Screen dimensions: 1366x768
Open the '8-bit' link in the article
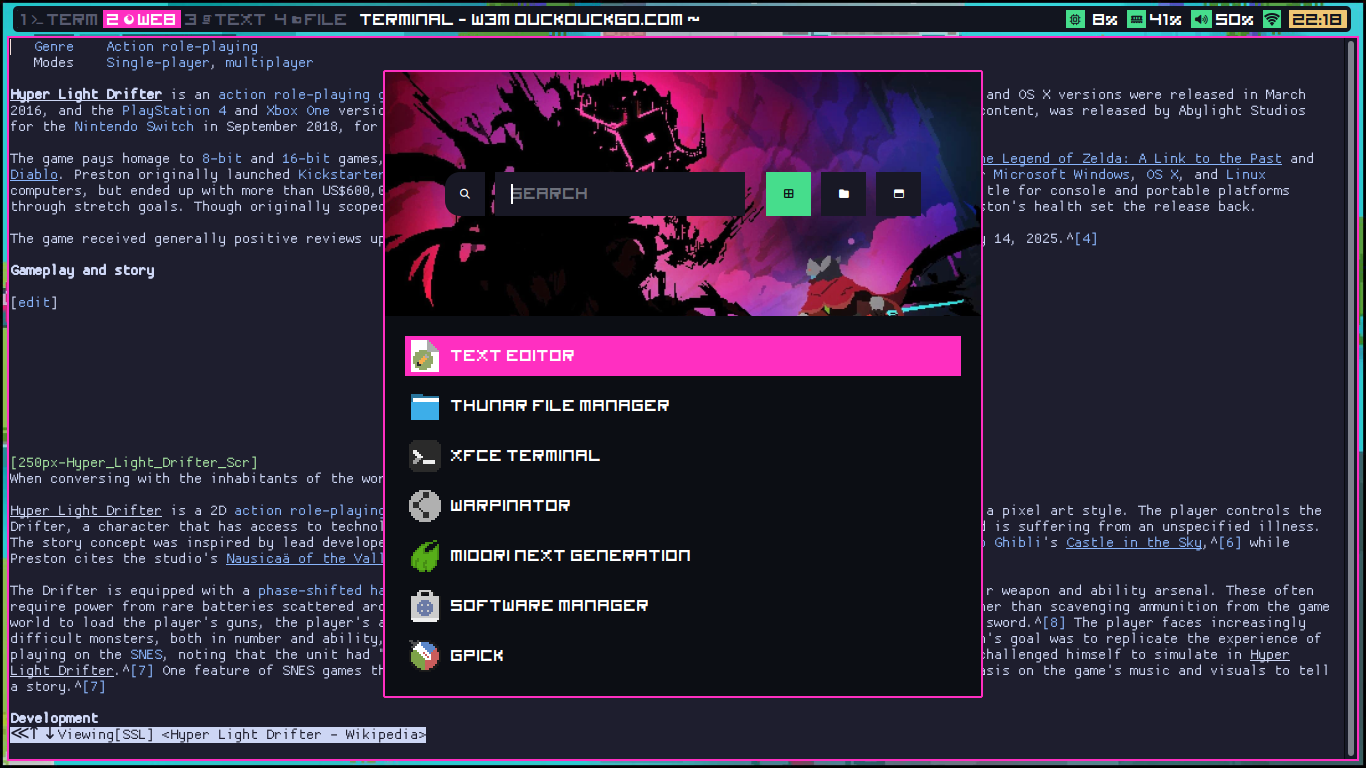coord(222,159)
